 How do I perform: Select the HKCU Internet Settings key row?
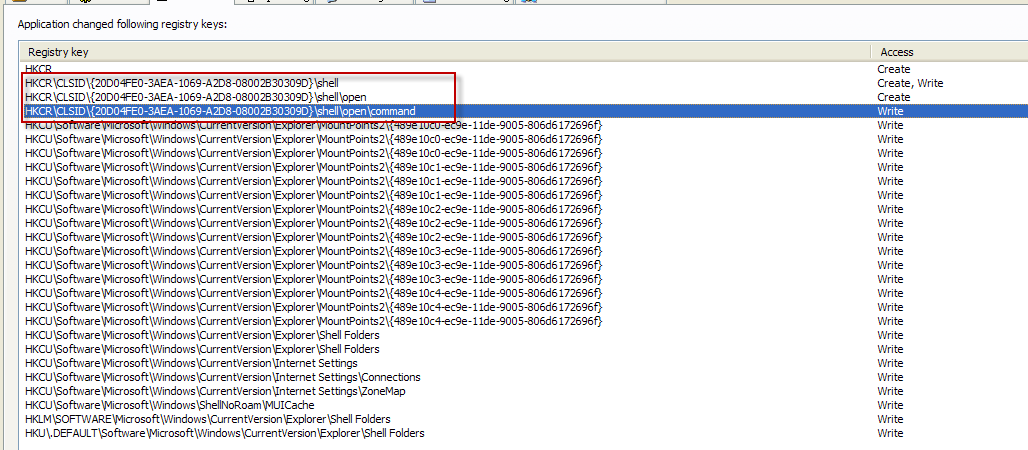(524, 363)
